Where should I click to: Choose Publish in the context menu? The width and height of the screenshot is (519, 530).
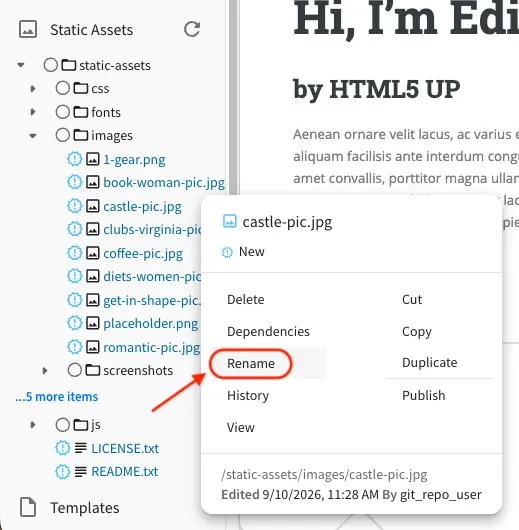point(423,395)
